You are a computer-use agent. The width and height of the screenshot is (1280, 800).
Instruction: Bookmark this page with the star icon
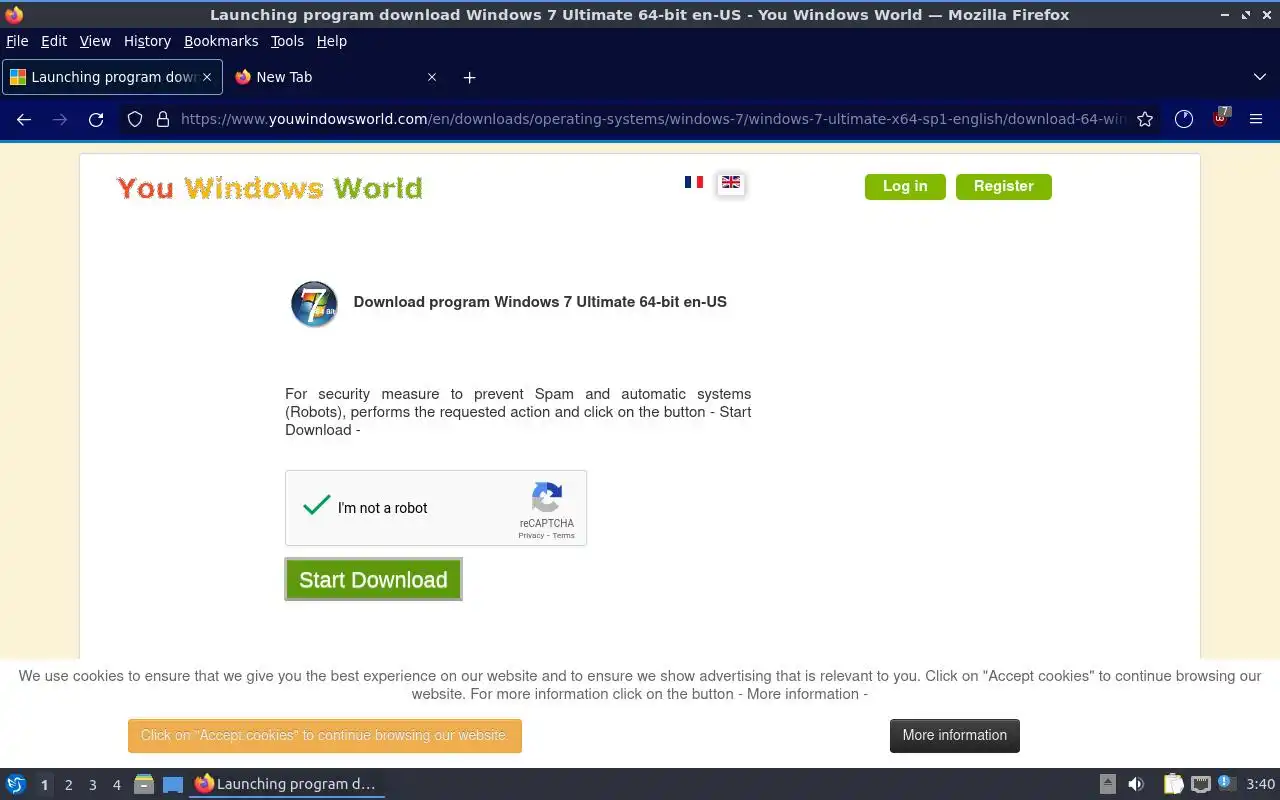1145,119
